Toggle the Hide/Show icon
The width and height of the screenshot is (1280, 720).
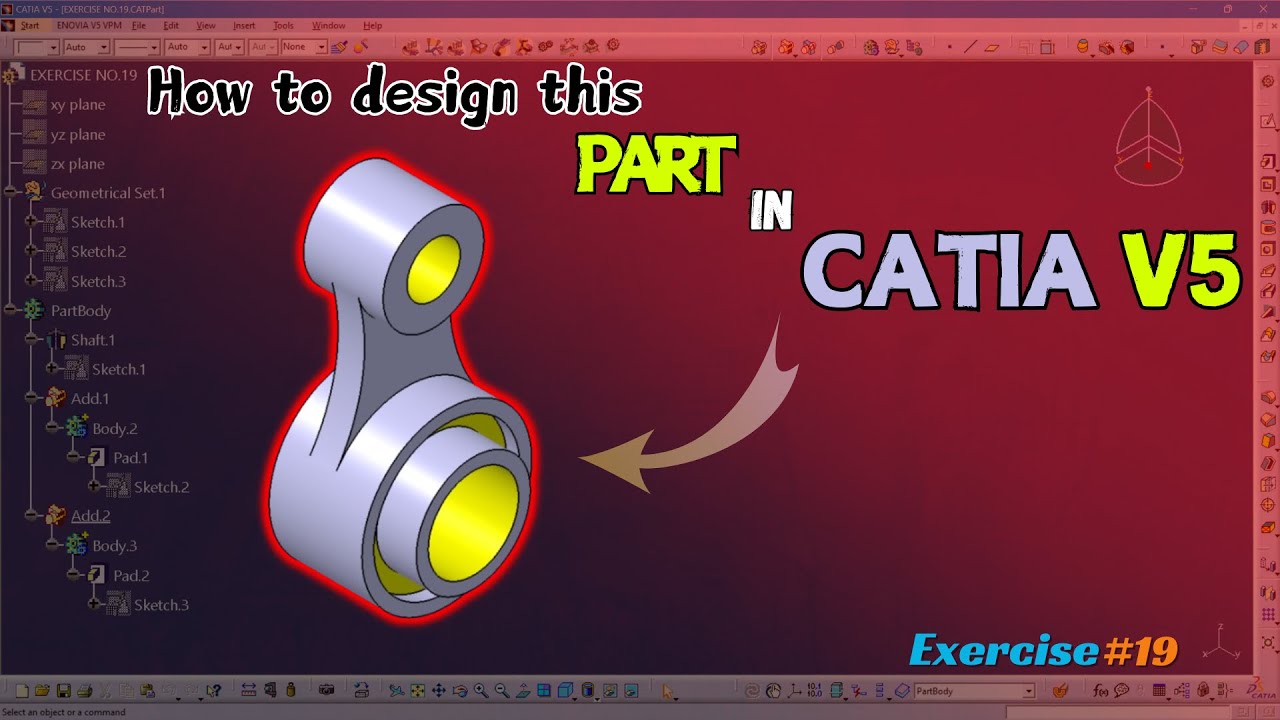pyautogui.click(x=608, y=690)
